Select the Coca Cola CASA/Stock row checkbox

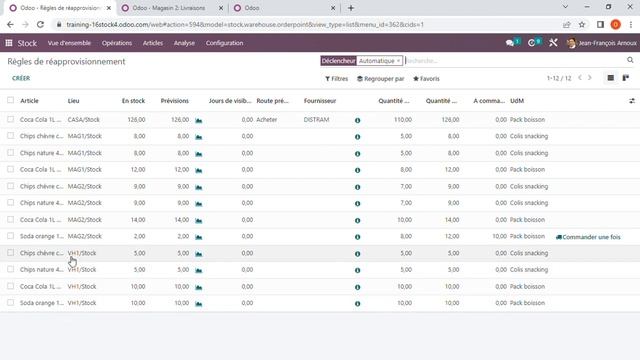pyautogui.click(x=11, y=119)
